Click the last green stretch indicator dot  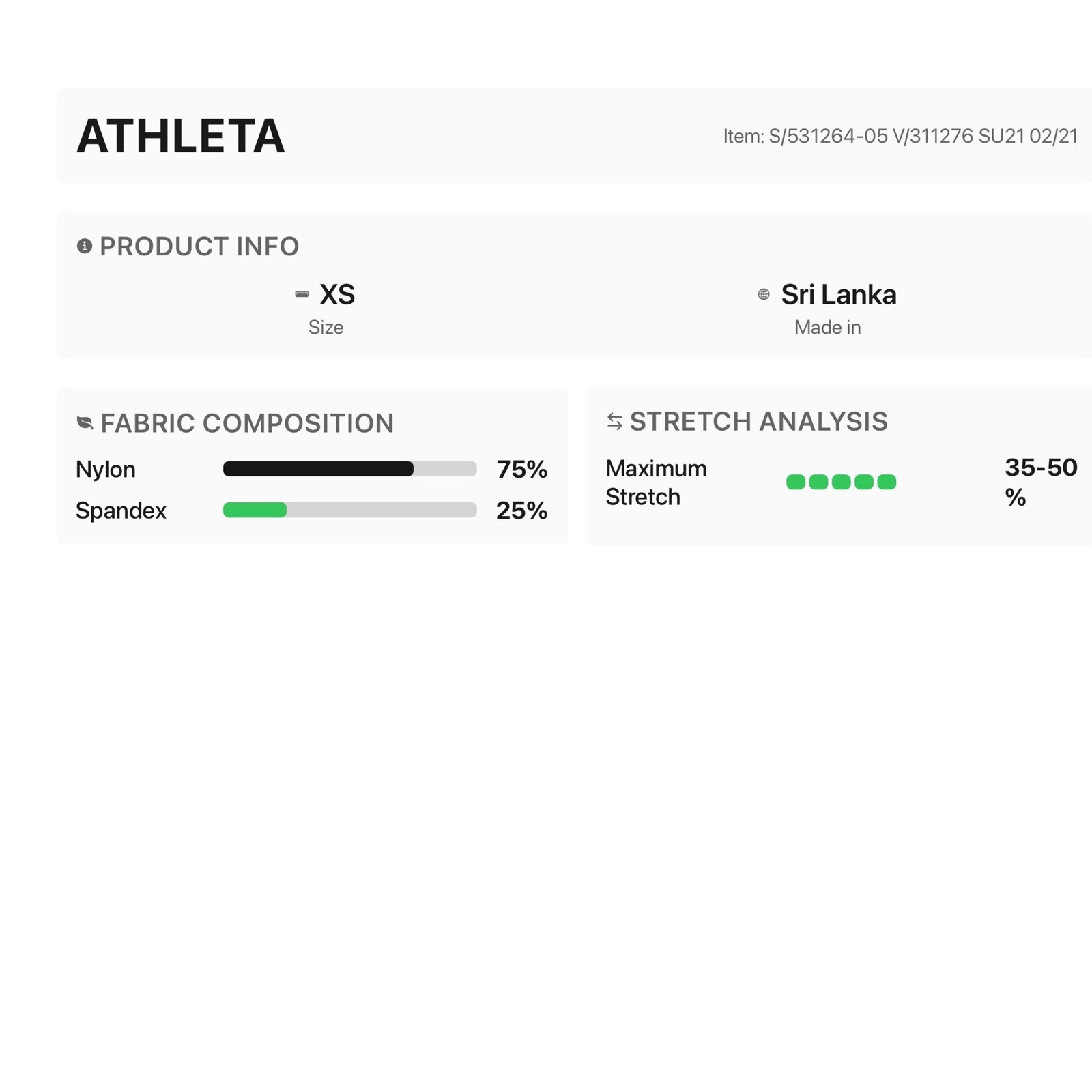tap(887, 482)
